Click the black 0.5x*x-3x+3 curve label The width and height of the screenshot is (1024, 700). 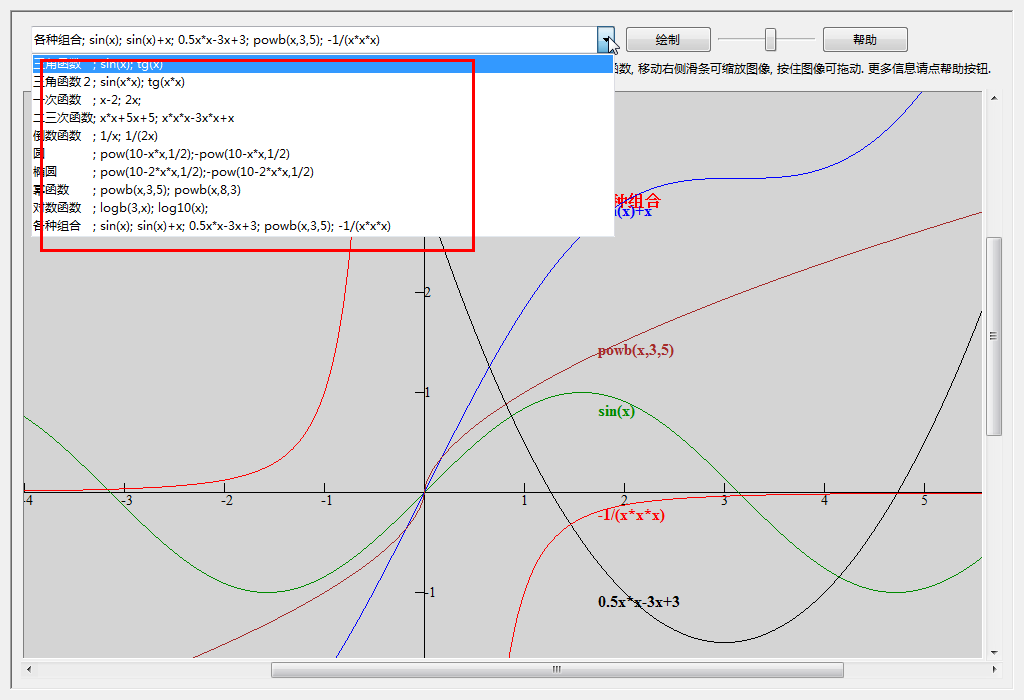[639, 601]
